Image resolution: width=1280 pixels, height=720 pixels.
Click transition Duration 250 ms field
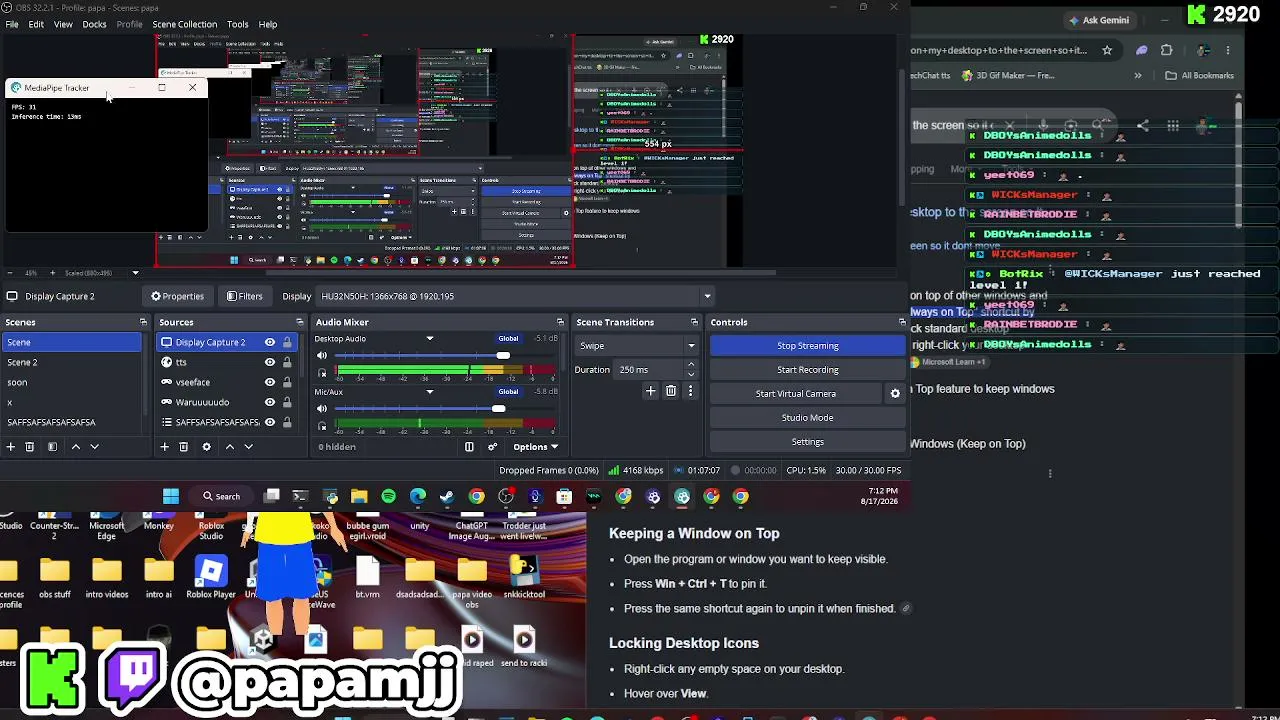tap(657, 370)
